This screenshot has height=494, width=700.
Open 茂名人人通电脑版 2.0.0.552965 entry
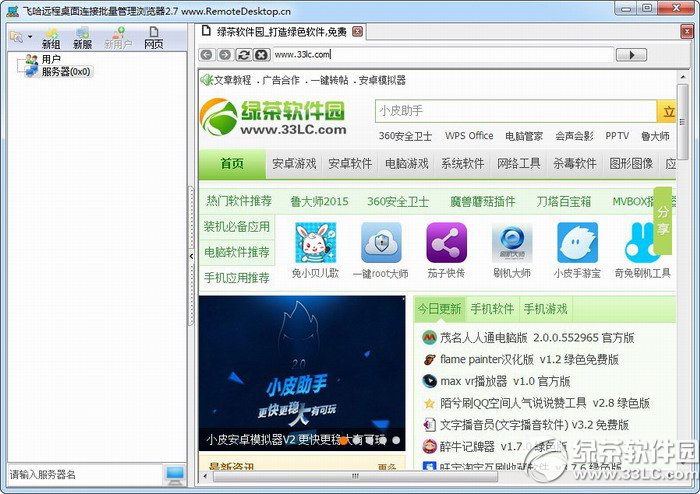tap(537, 338)
